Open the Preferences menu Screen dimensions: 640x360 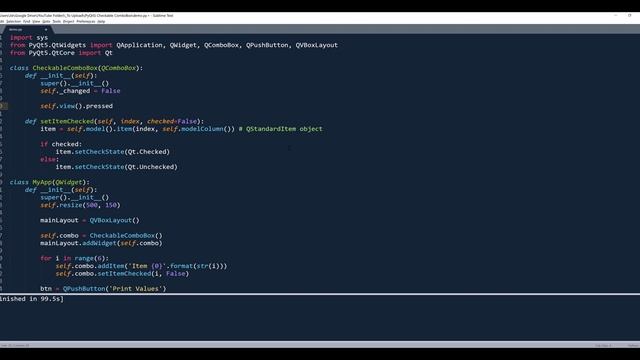pyautogui.click(x=86, y=21)
